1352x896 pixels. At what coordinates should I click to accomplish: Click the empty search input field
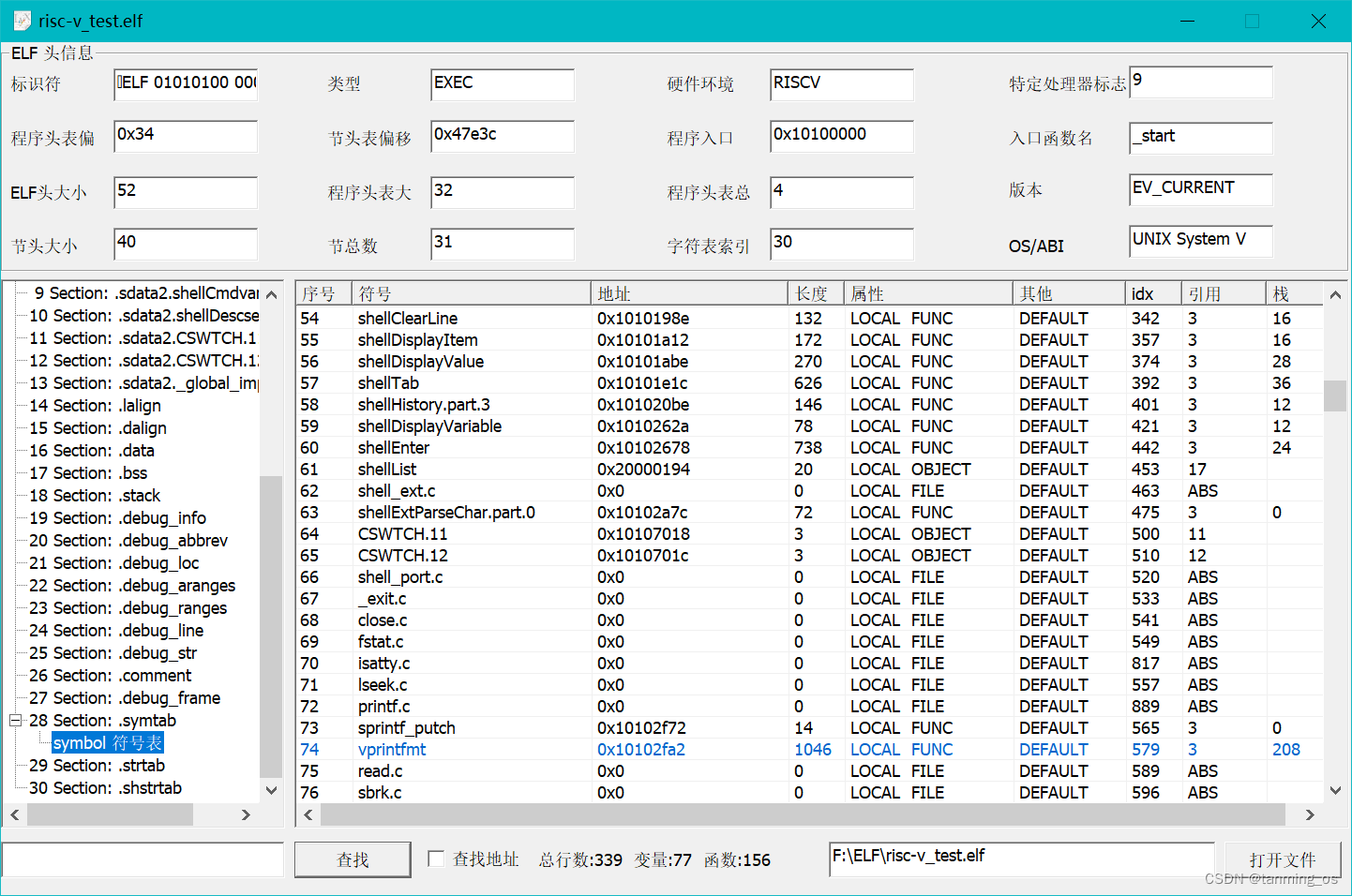coord(143,859)
